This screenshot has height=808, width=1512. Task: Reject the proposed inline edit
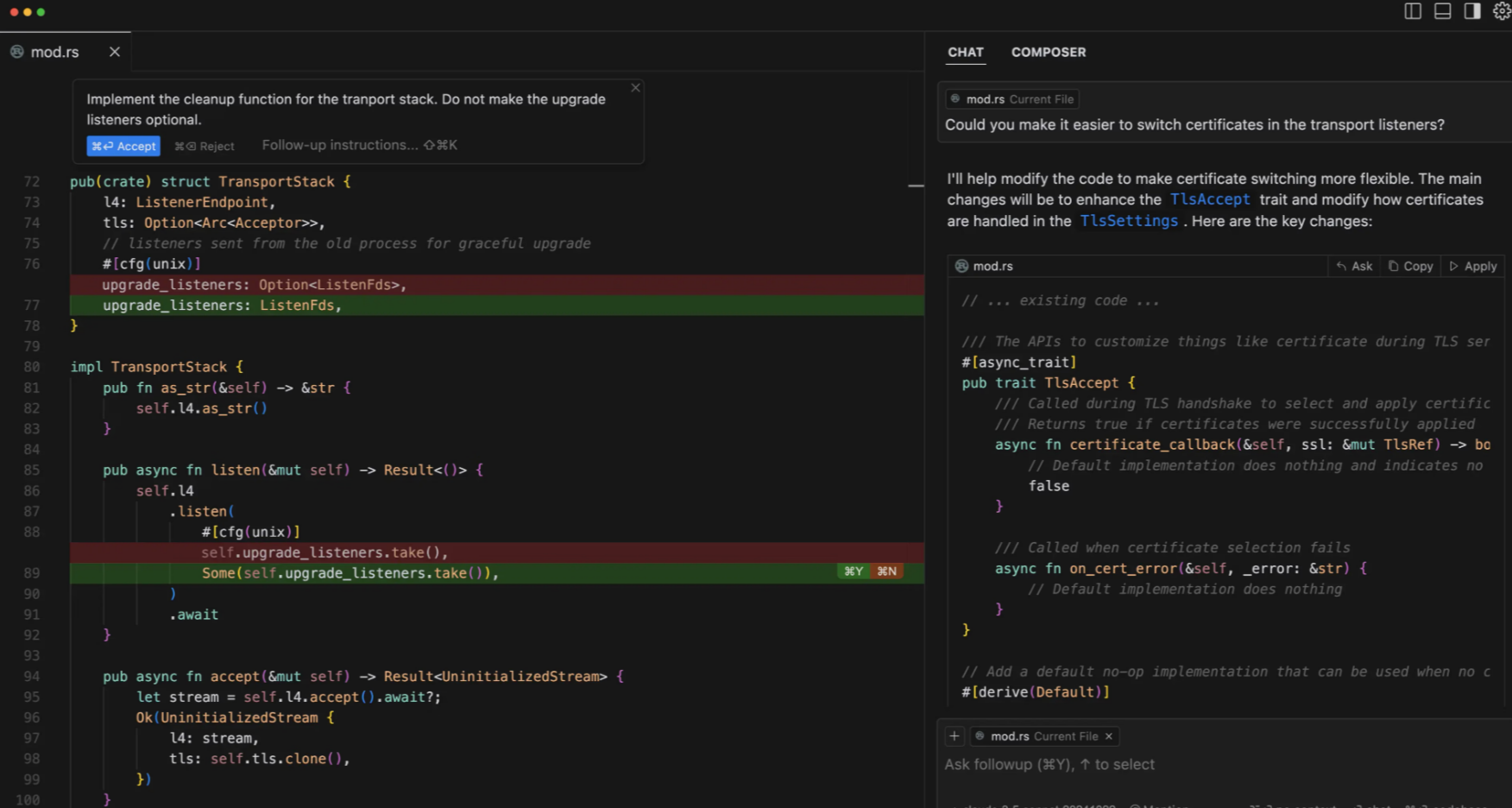(x=205, y=146)
